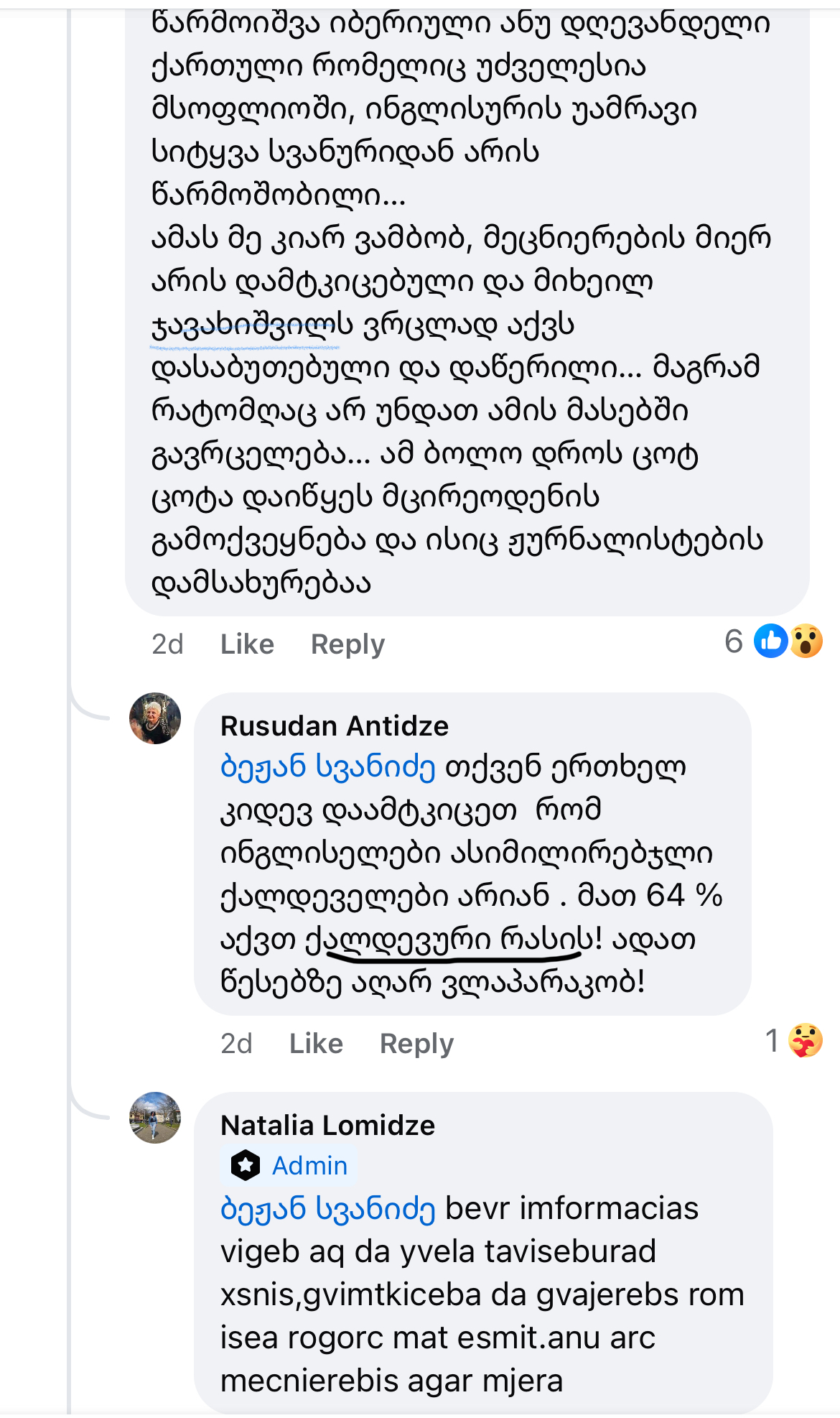This screenshot has width=840, height=1418.
Task: Open Rusudan Antidze's profile name link
Action: point(335,726)
